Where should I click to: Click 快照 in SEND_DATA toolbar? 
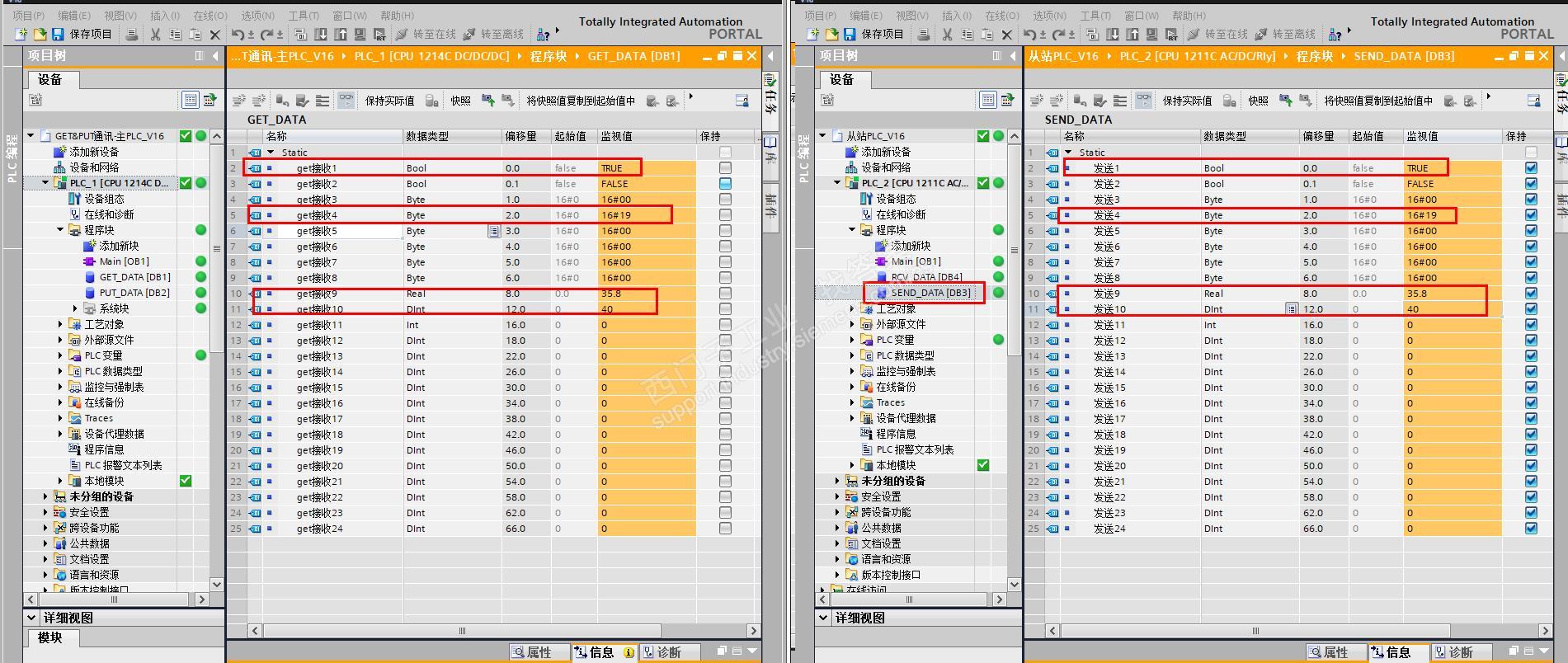(x=1258, y=101)
